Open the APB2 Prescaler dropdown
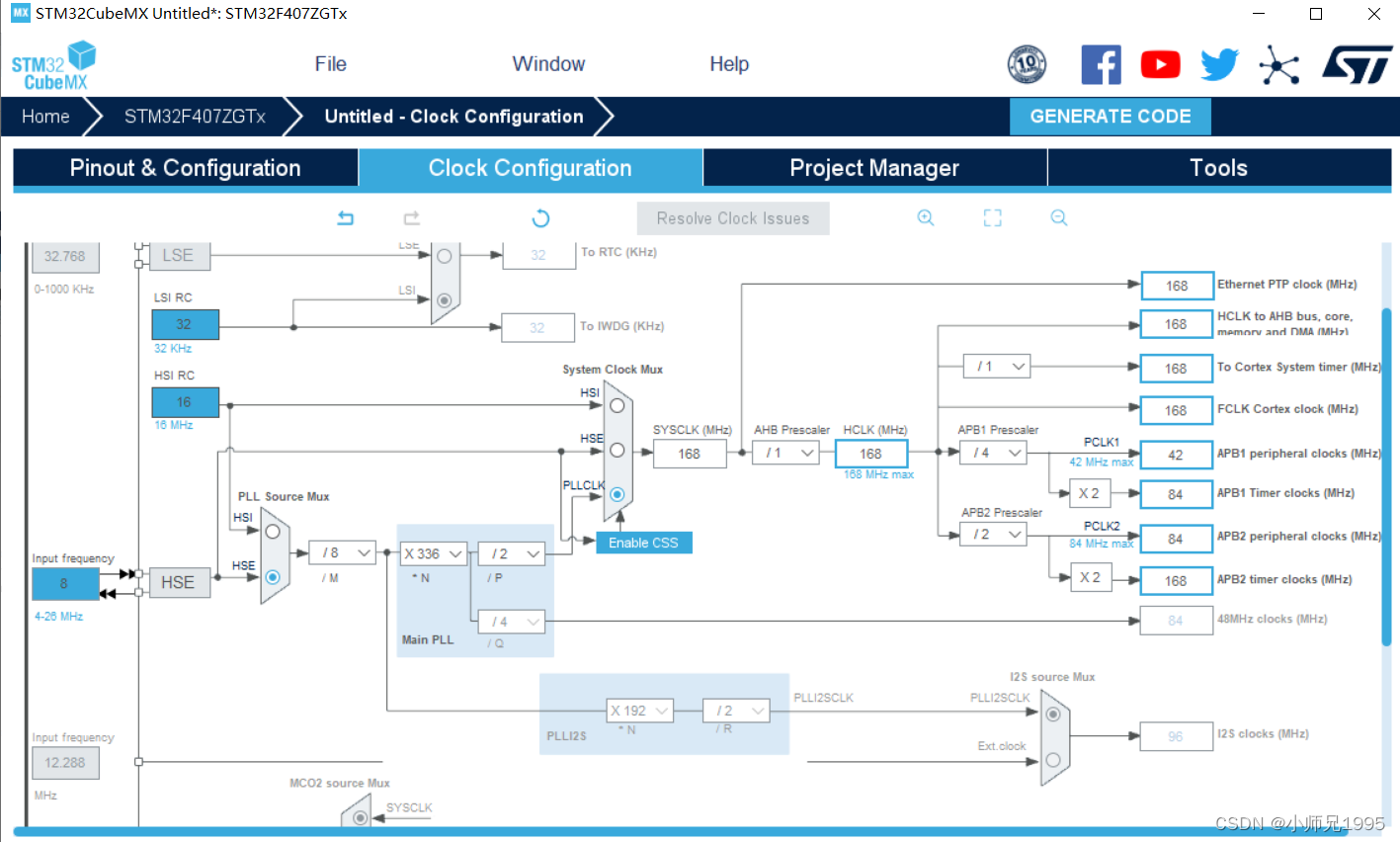The height and width of the screenshot is (842, 1400). click(993, 535)
